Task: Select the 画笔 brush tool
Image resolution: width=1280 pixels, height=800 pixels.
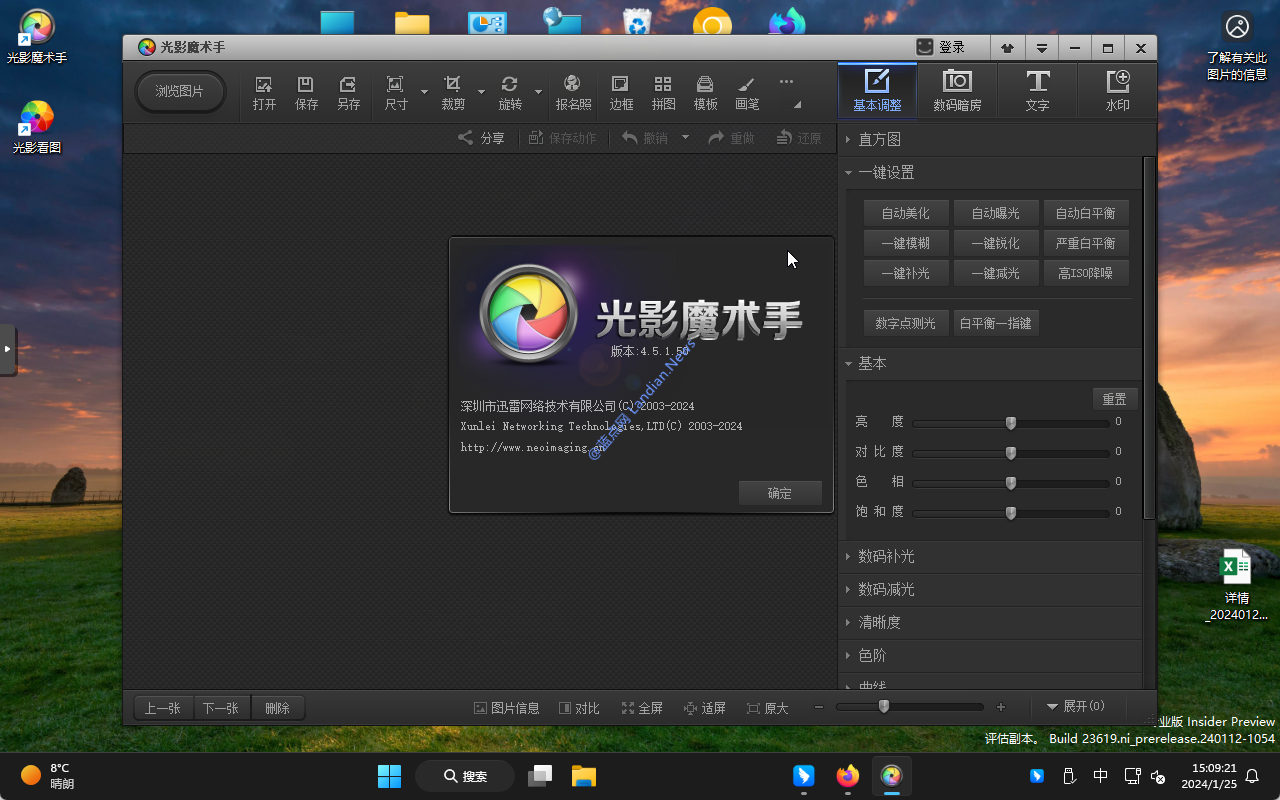Action: click(747, 93)
